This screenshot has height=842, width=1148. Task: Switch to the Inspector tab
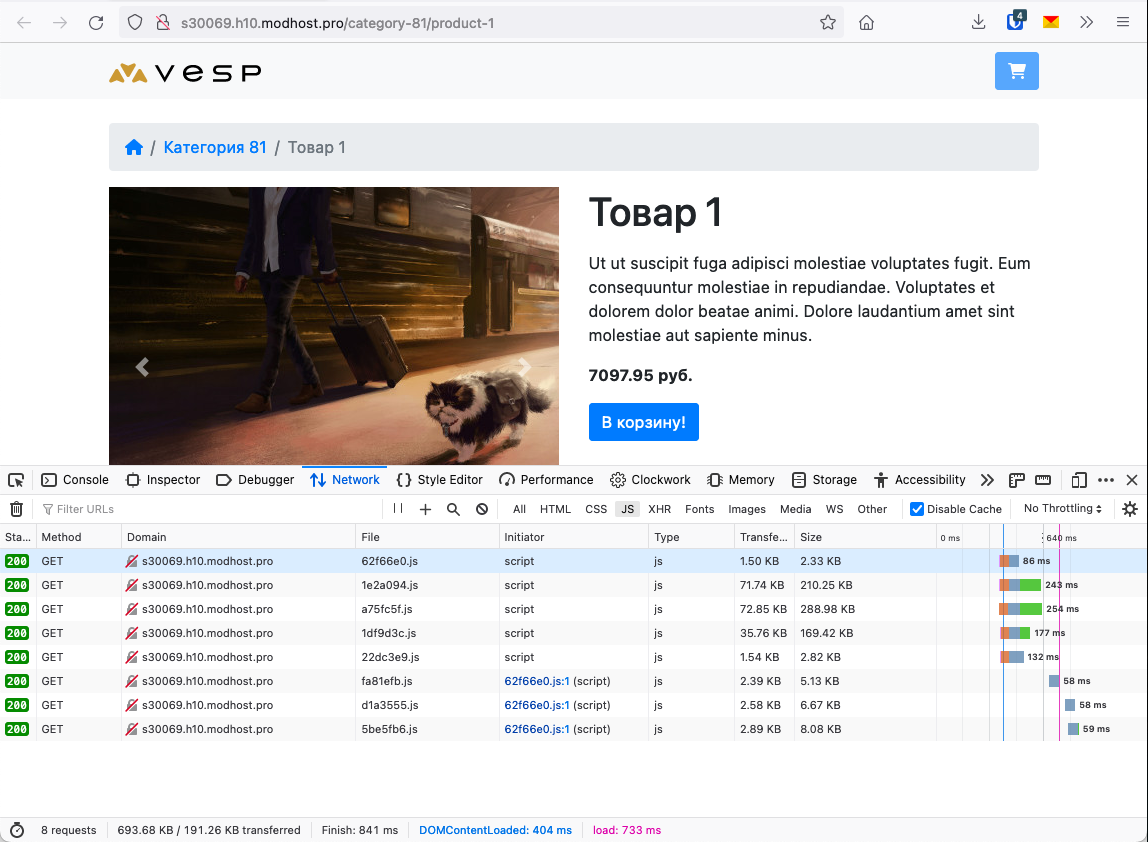click(x=163, y=480)
